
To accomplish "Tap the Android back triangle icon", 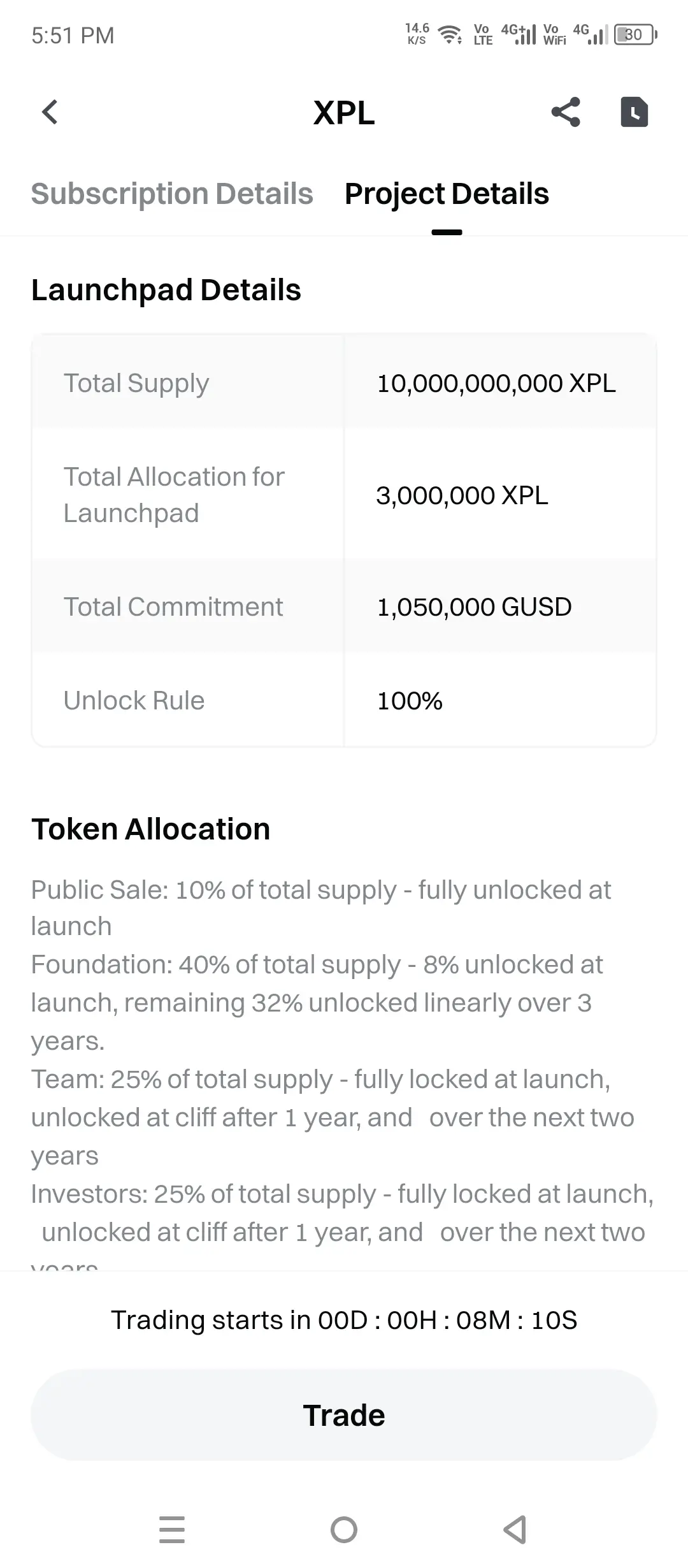I will [x=515, y=1529].
